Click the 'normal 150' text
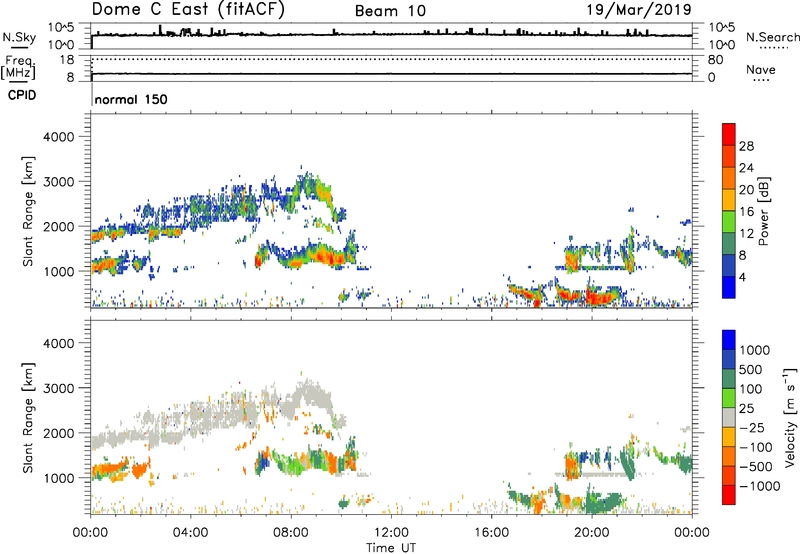 coord(131,99)
